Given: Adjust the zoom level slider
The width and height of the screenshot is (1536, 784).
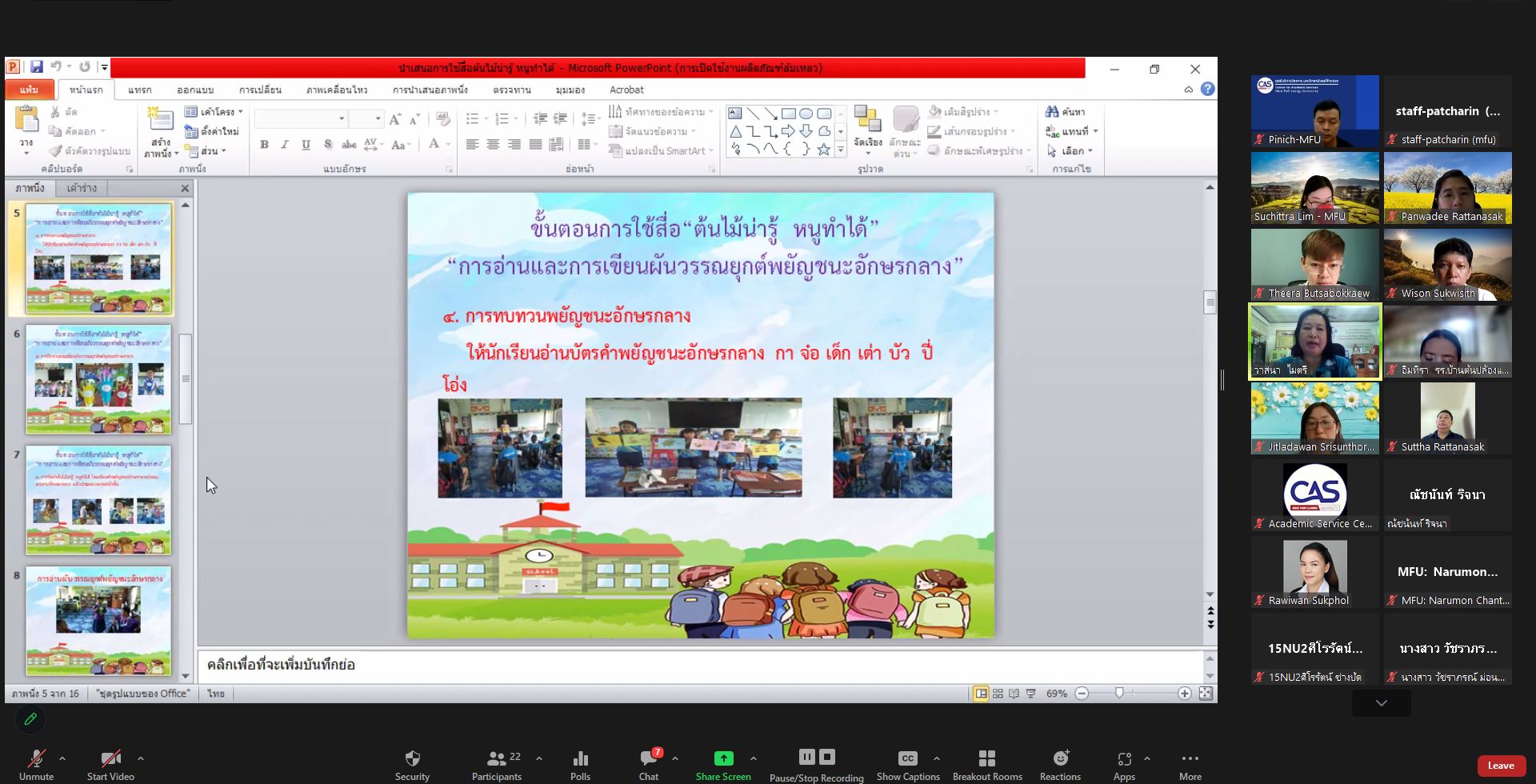Looking at the screenshot, I should coord(1119,693).
